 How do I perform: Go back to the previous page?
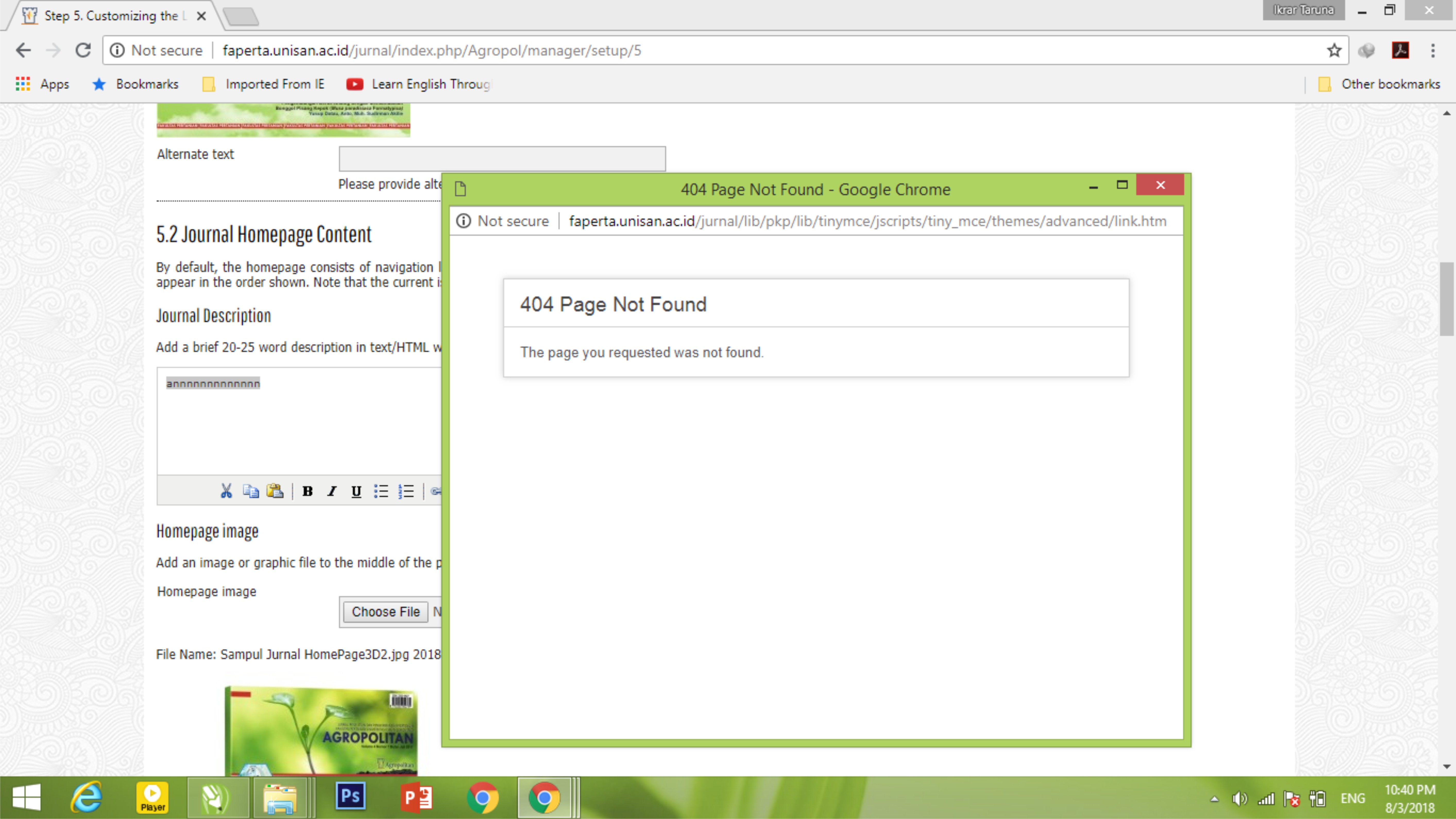23,50
